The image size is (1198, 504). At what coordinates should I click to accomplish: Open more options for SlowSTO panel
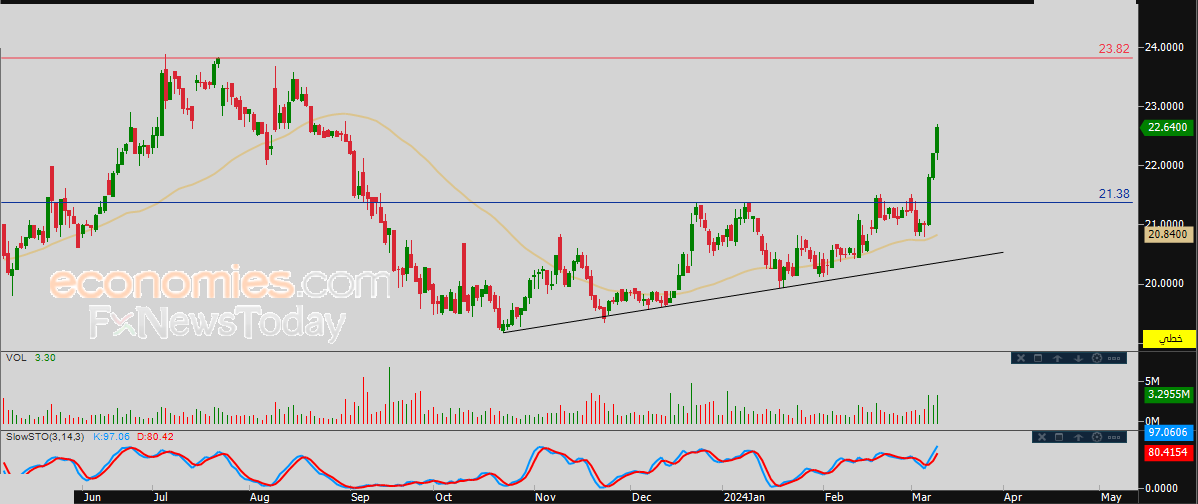tap(1114, 437)
